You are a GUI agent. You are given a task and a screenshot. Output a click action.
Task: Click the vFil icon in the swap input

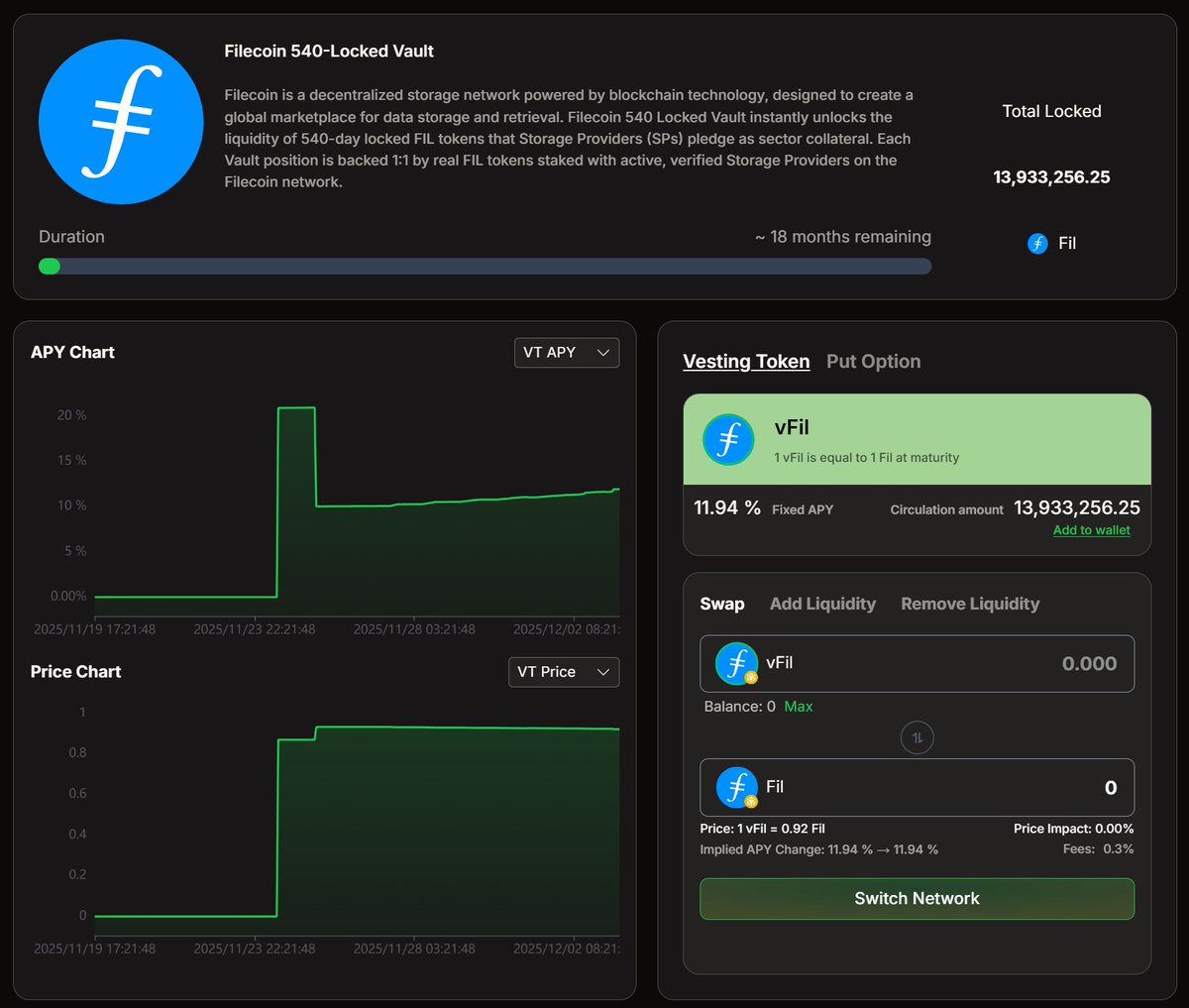click(x=736, y=663)
